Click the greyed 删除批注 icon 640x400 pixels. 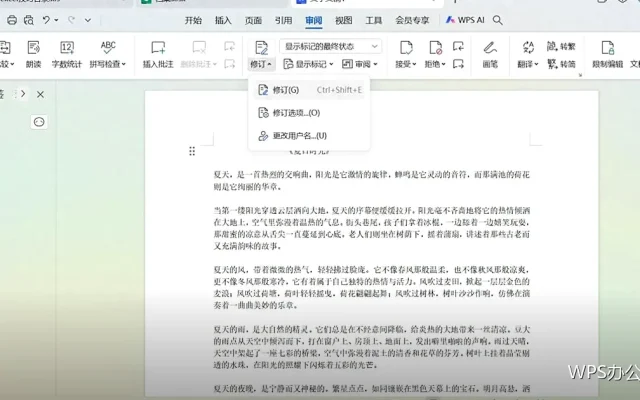pyautogui.click(x=199, y=48)
